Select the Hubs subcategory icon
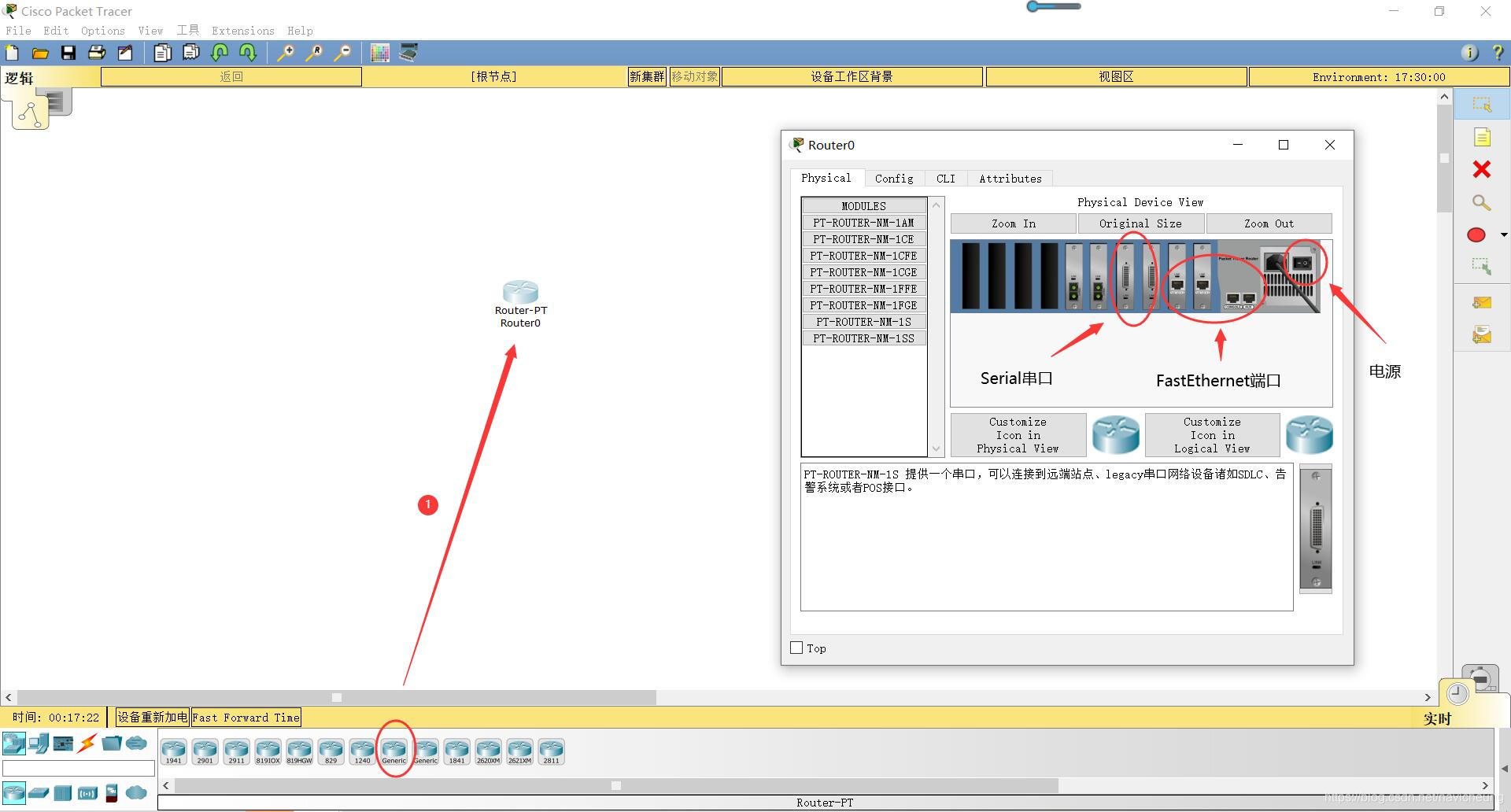This screenshot has width=1511, height=812. tap(63, 792)
